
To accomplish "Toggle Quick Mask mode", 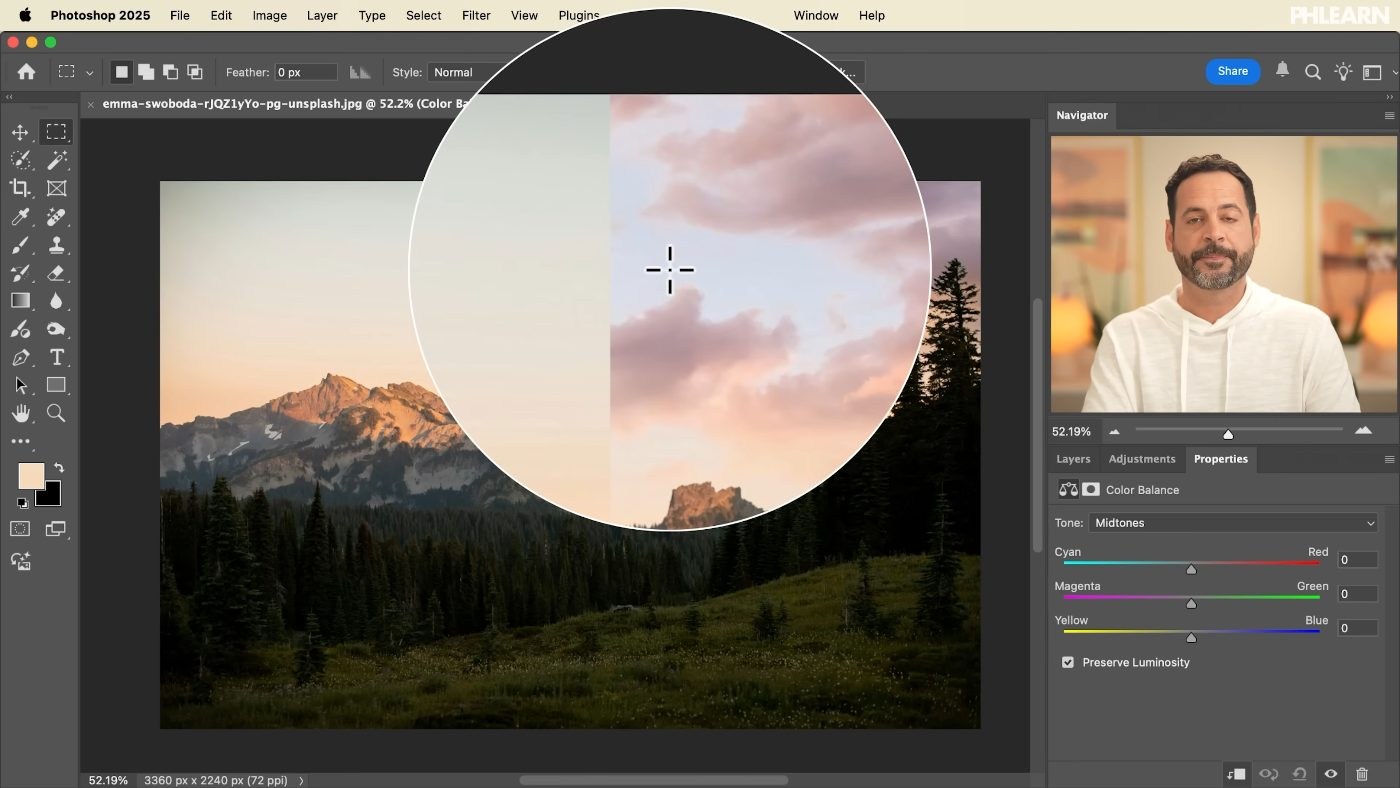I will coord(20,529).
